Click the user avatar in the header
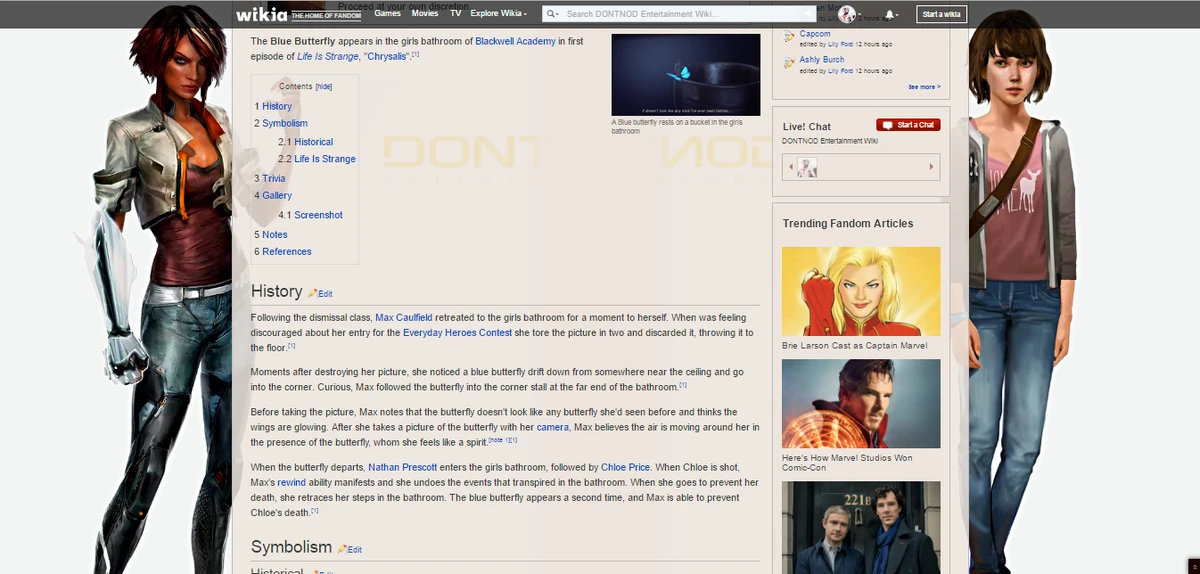 point(846,14)
